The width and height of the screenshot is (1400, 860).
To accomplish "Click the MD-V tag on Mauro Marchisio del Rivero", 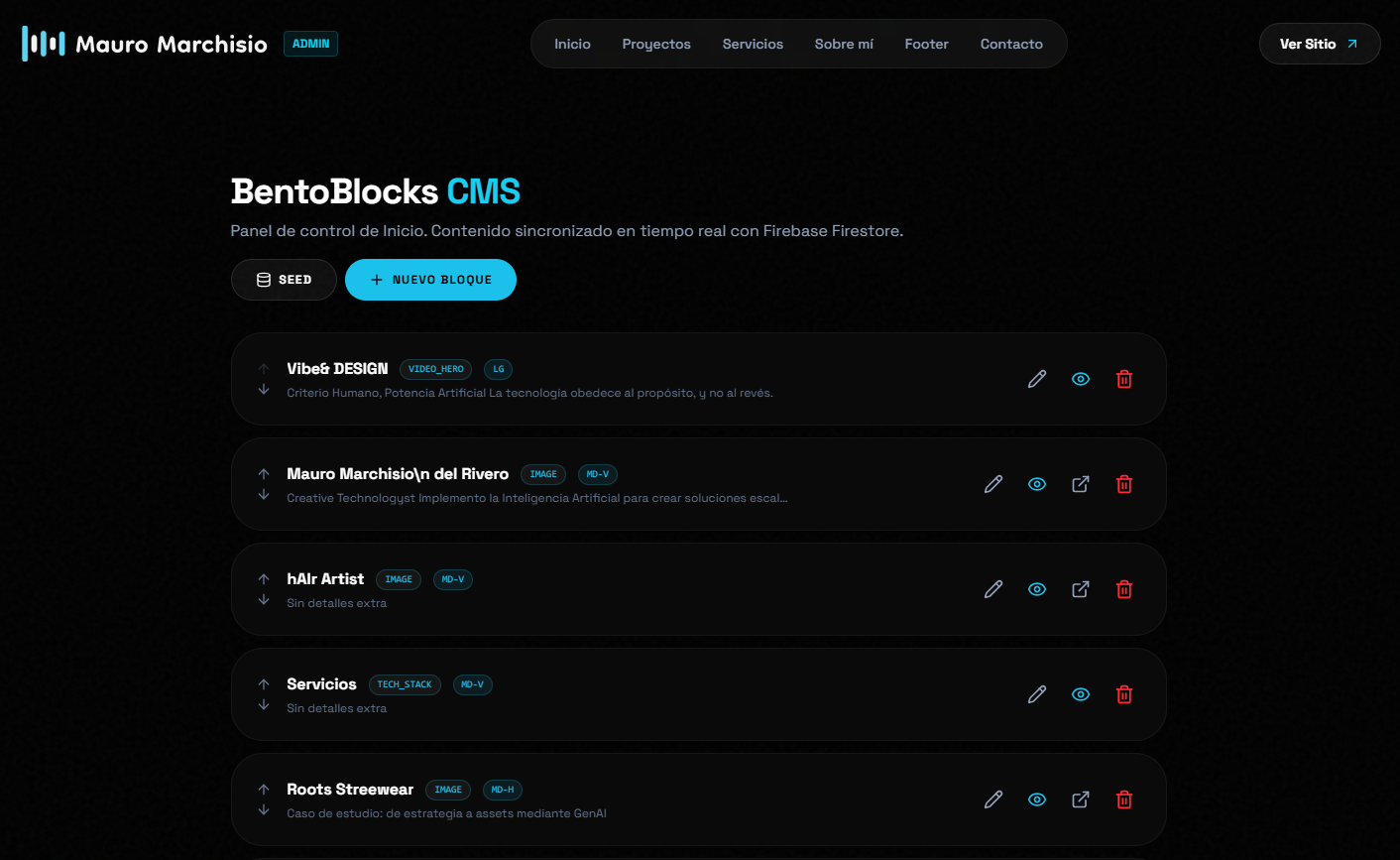I will point(598,474).
